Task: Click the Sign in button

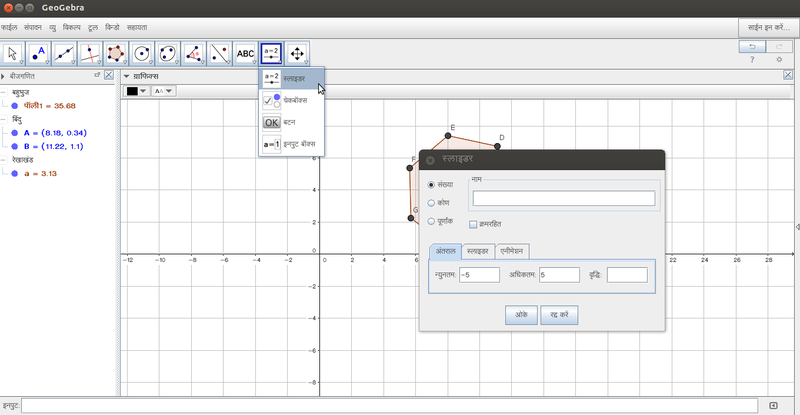Action: (768, 28)
